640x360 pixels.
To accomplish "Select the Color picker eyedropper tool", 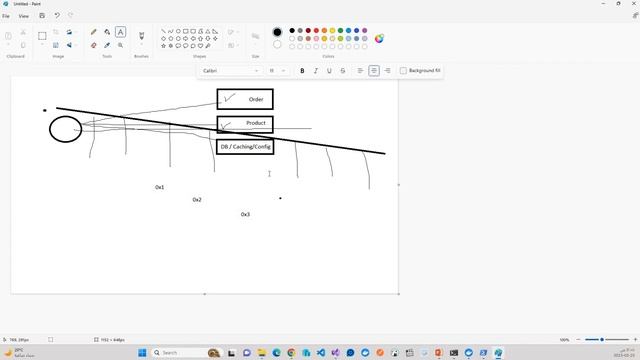I will (x=107, y=45).
